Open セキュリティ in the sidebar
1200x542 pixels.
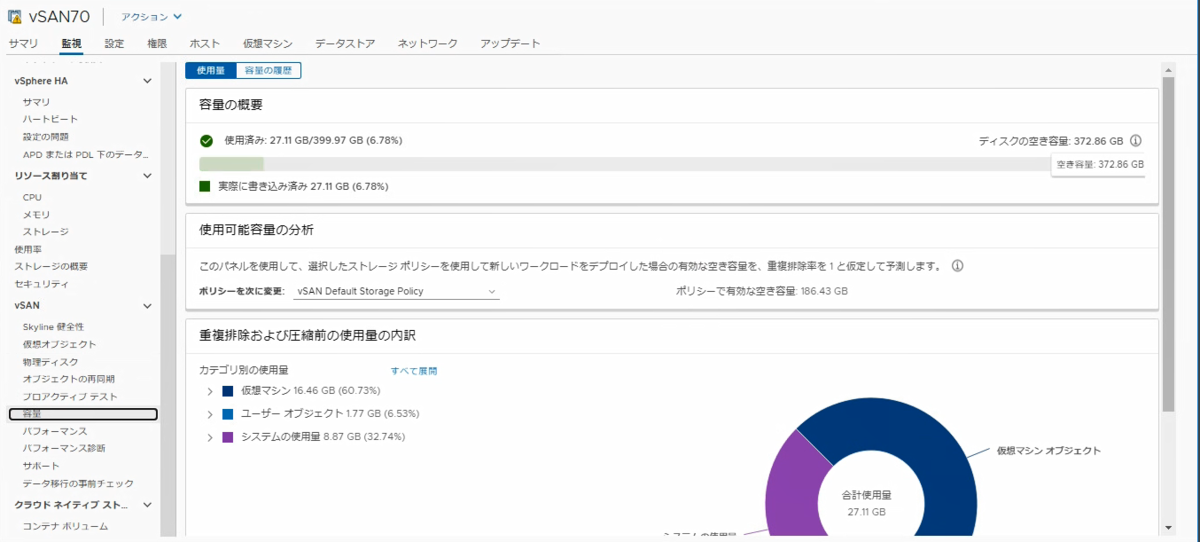click(x=41, y=283)
